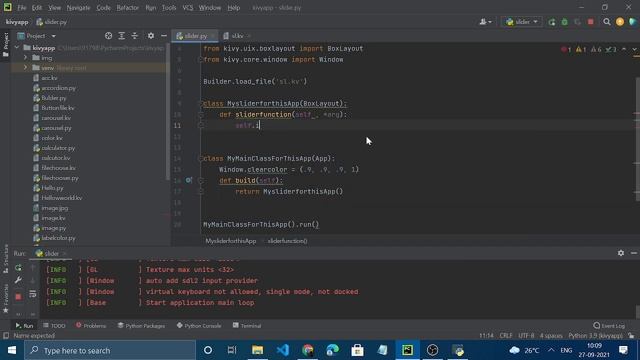Switch to the sl.kv editor tab
Screen dimensions: 640x360
tap(237, 36)
